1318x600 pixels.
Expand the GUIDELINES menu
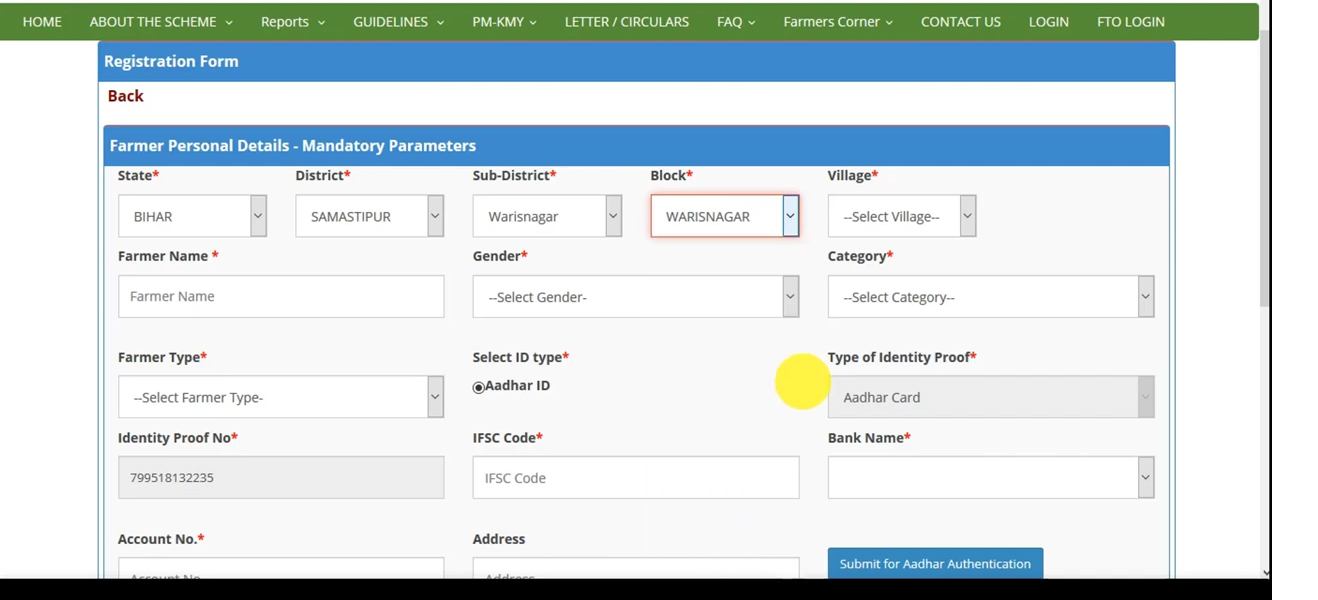[396, 21]
